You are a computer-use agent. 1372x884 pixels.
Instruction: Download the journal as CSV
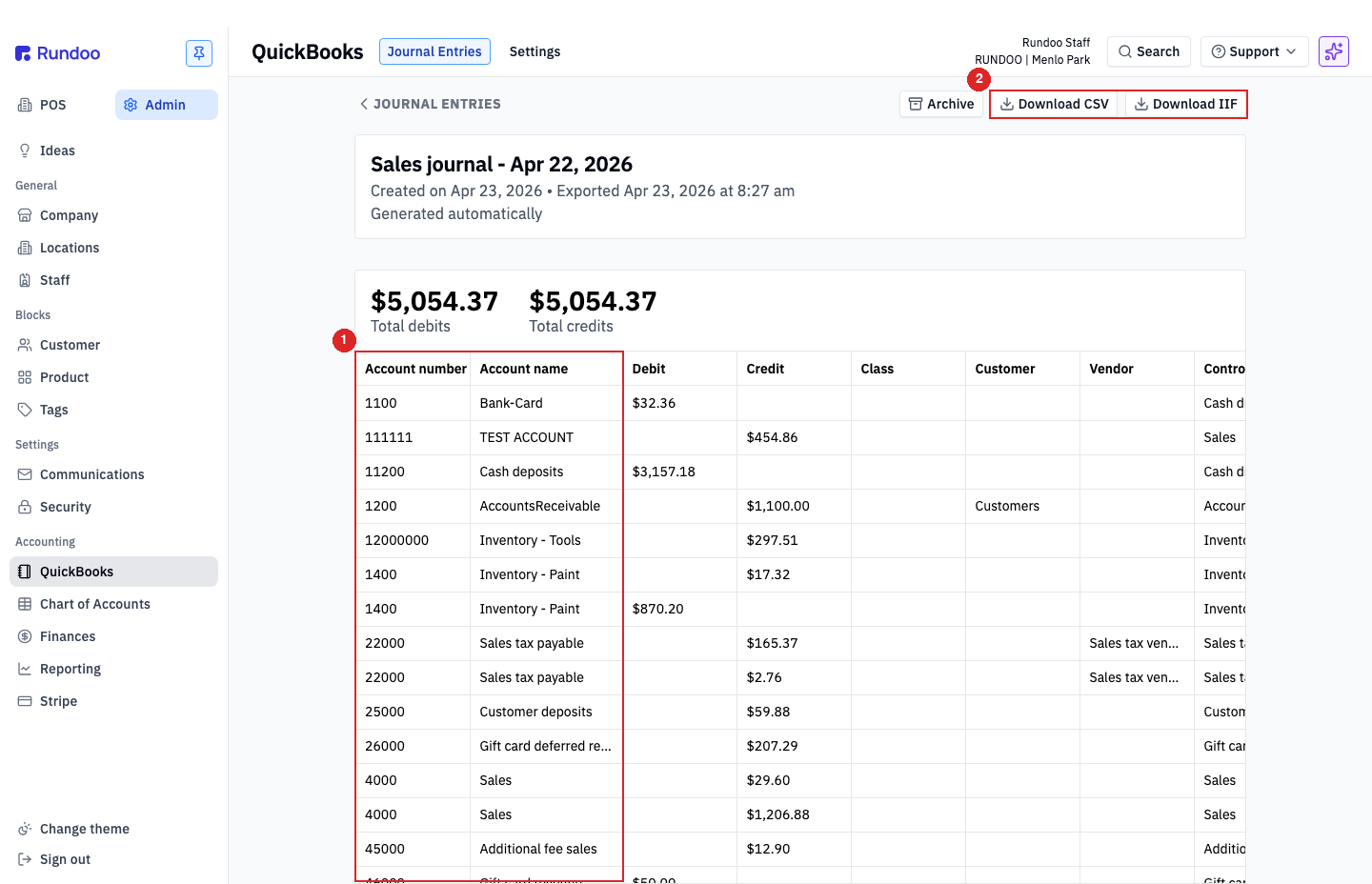pos(1055,104)
